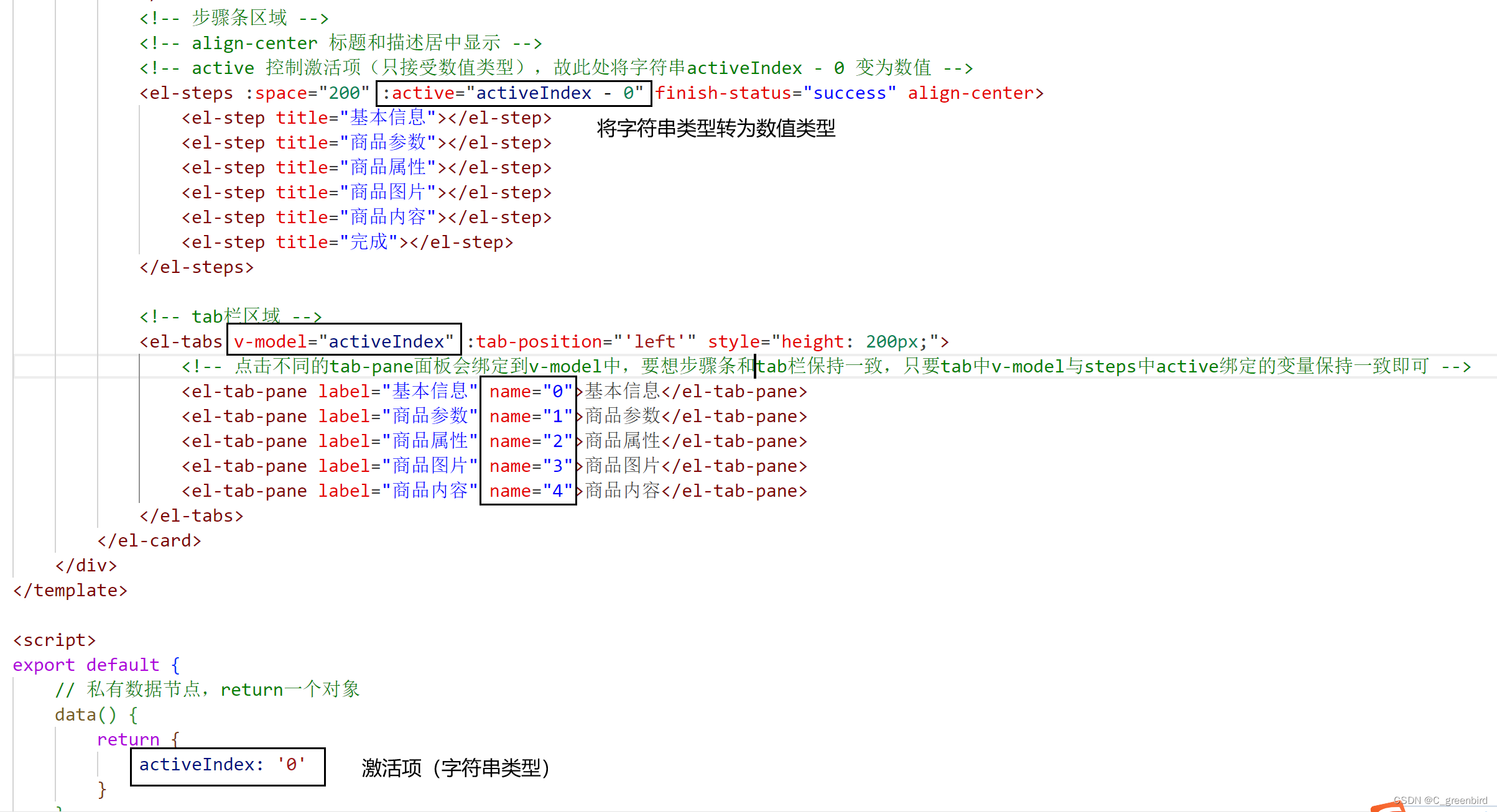Click the 'return {' line
This screenshot has height=812, width=1497.
[139, 739]
